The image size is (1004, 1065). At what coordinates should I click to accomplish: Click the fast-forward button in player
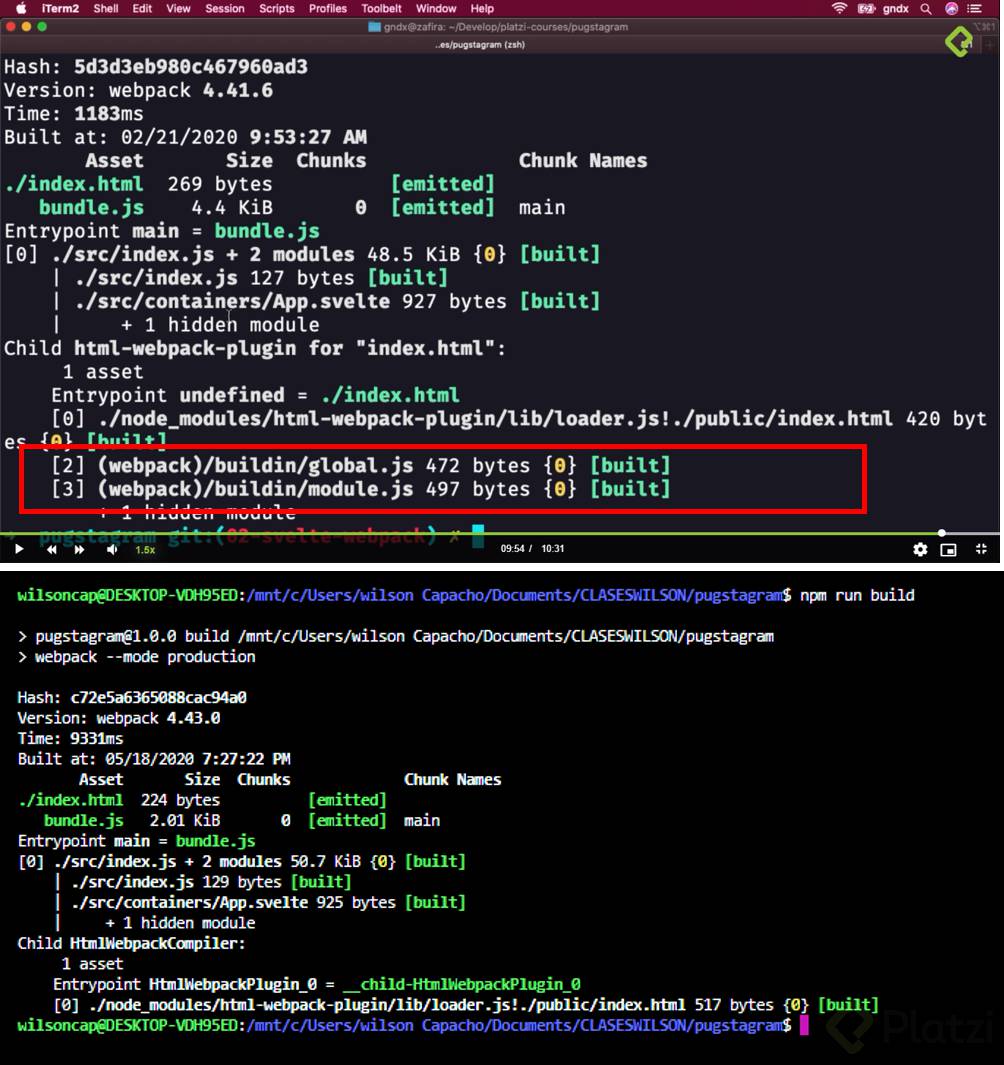[x=79, y=549]
